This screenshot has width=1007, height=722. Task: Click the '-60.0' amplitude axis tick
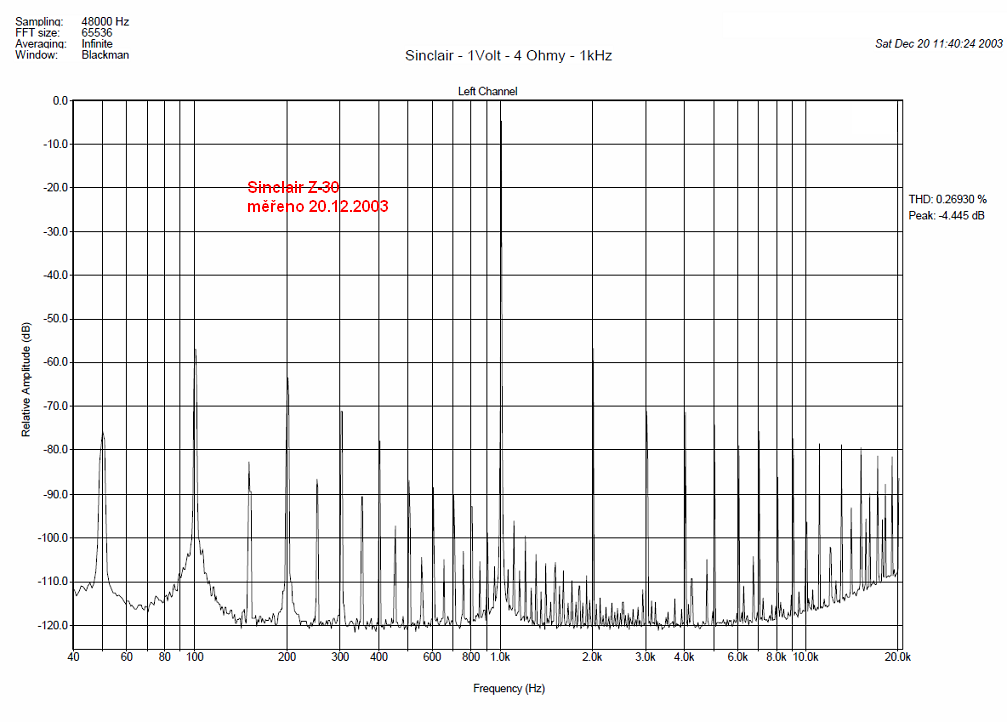pos(56,362)
